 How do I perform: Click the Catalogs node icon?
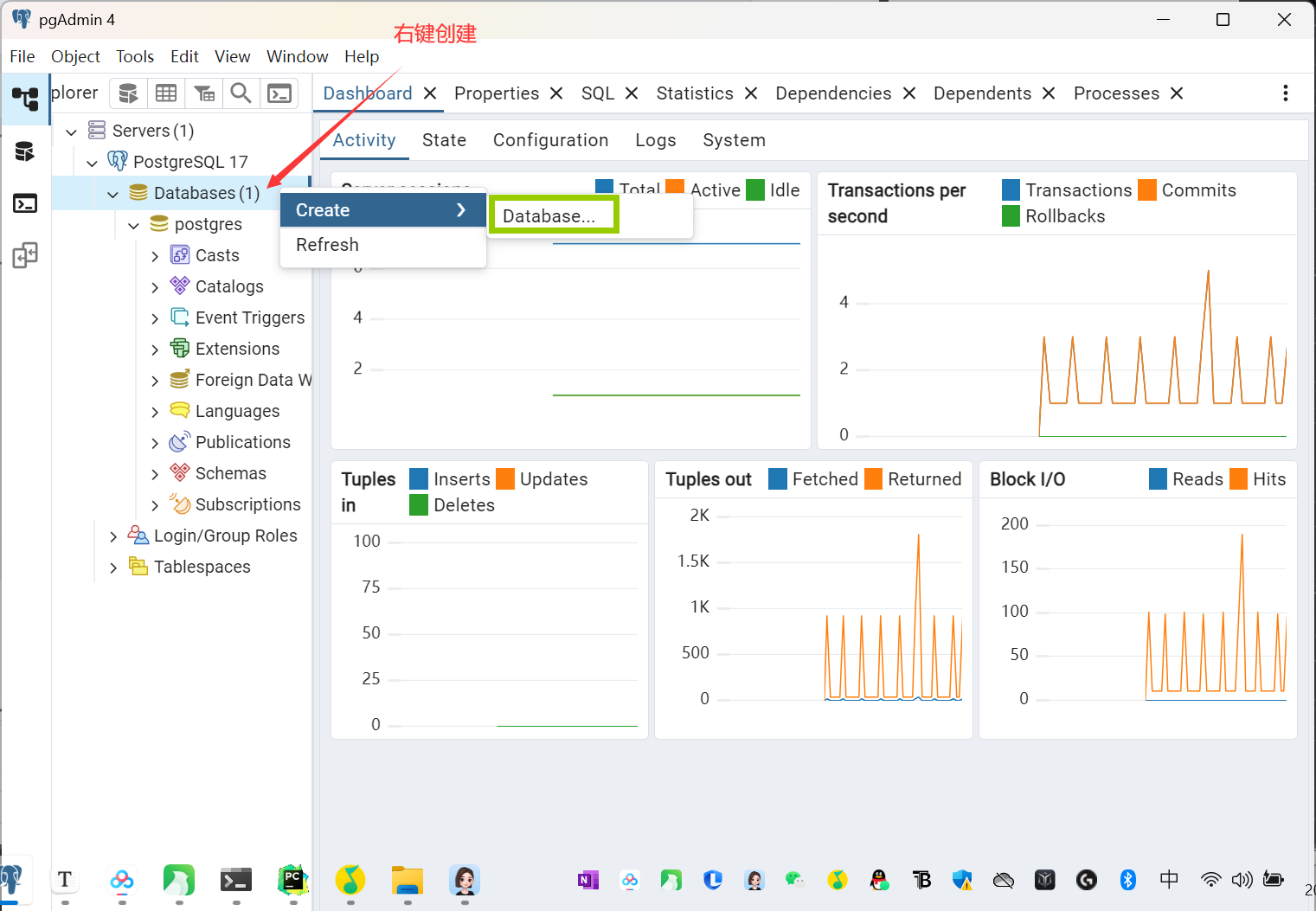[x=180, y=285]
